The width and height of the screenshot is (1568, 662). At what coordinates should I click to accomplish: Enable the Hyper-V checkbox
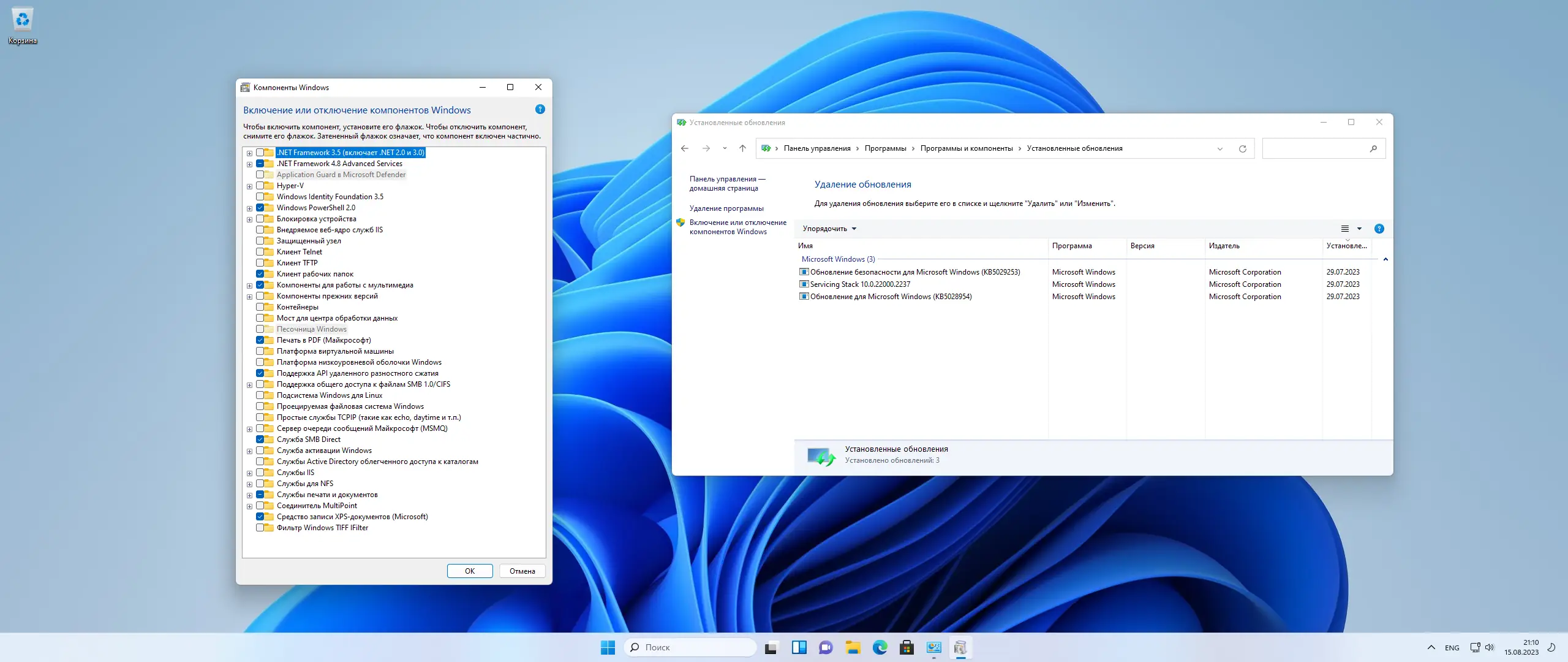(260, 186)
